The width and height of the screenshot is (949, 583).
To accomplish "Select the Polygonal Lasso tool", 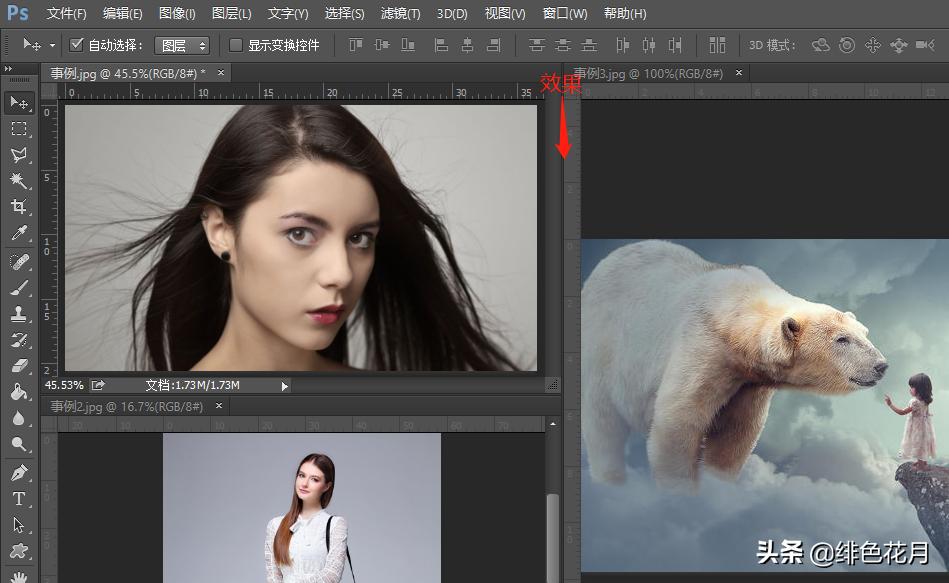I will click(19, 155).
